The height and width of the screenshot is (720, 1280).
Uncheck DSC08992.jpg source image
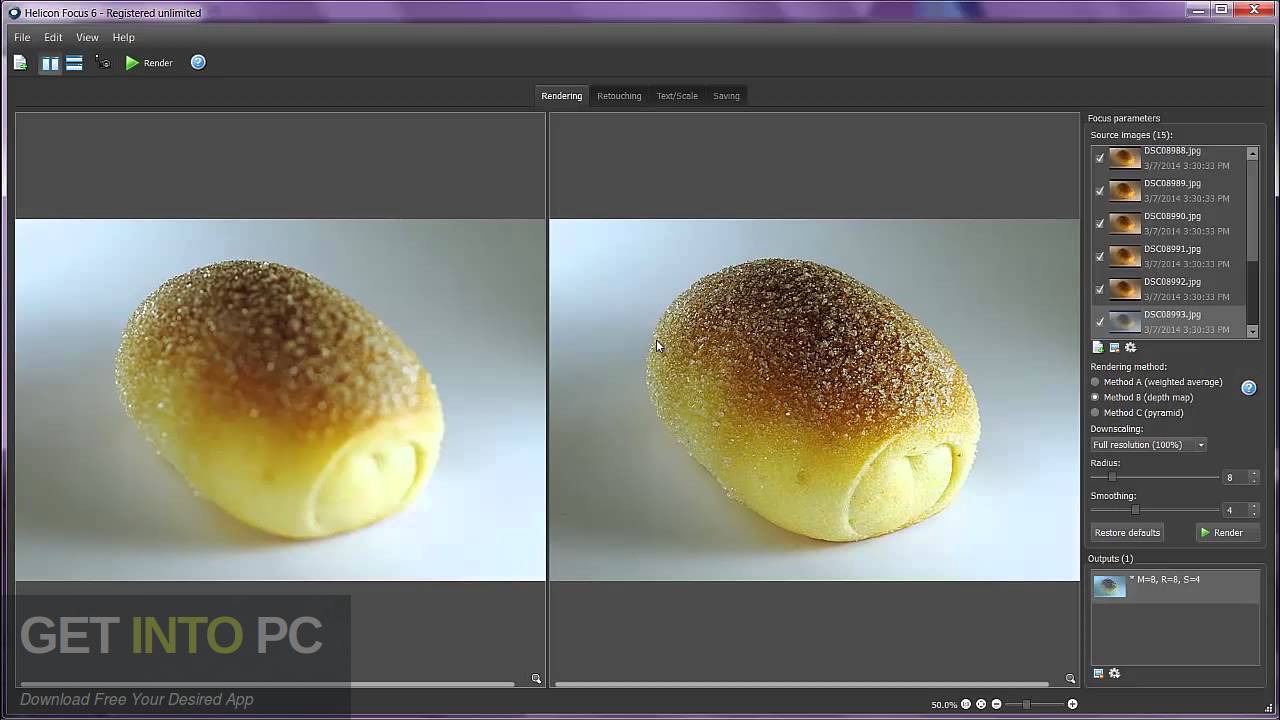pyautogui.click(x=1100, y=290)
